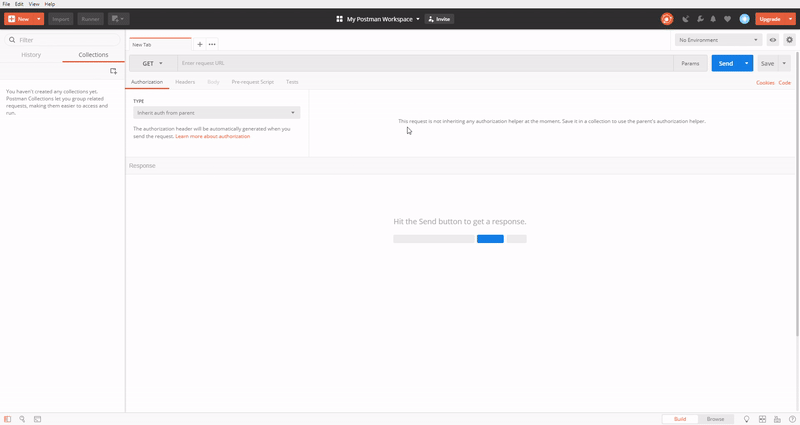This screenshot has height=425, width=800.
Task: Select the New Tab request tab
Action: click(160, 44)
